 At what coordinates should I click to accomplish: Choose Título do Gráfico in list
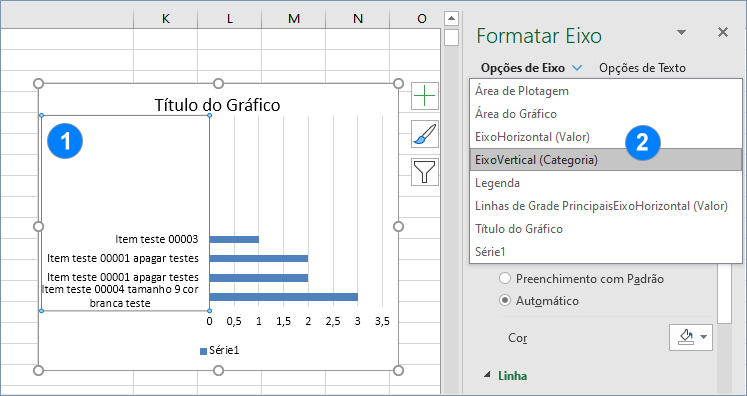pos(606,229)
